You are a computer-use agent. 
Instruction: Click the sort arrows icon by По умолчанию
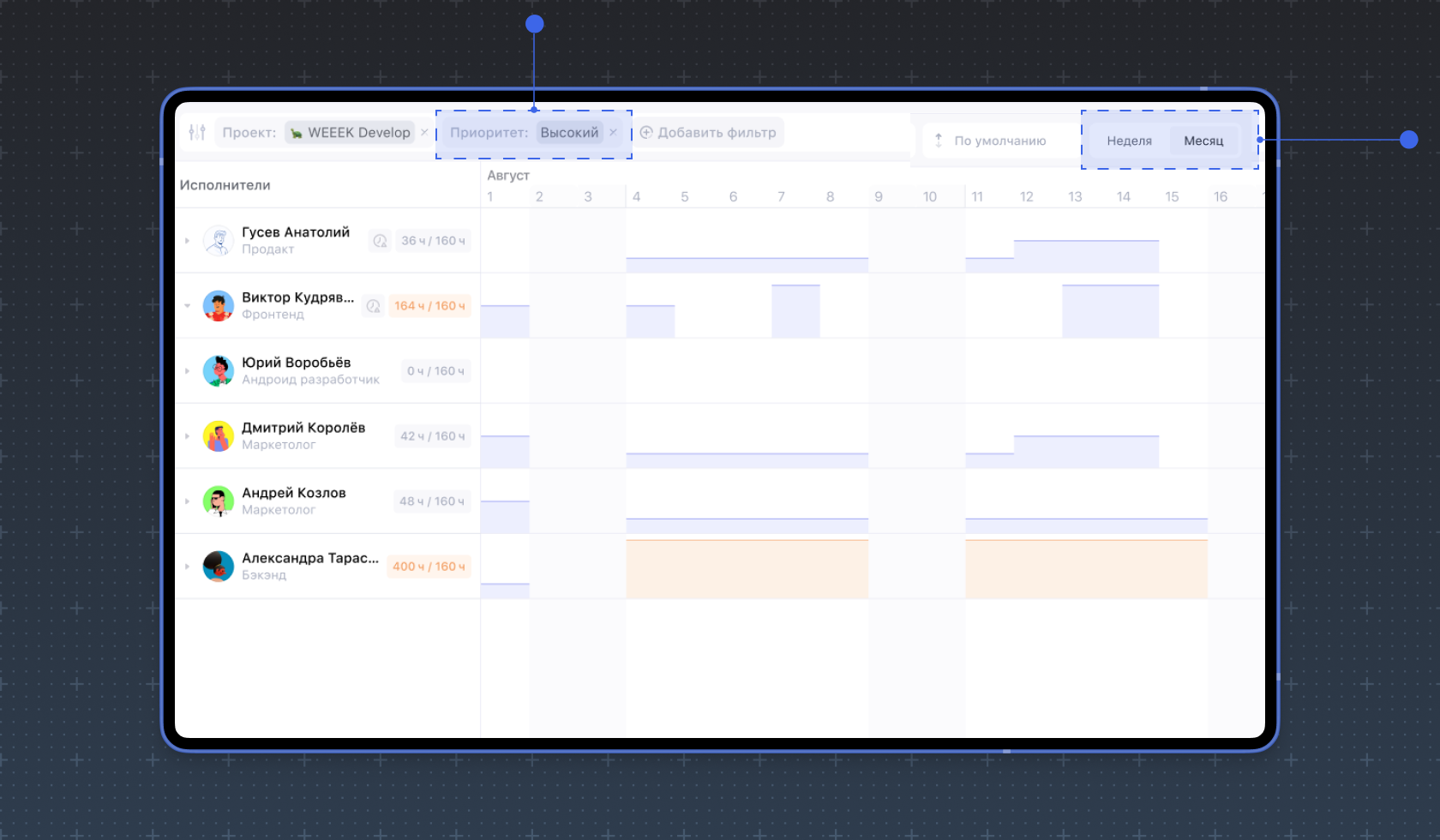coord(939,141)
